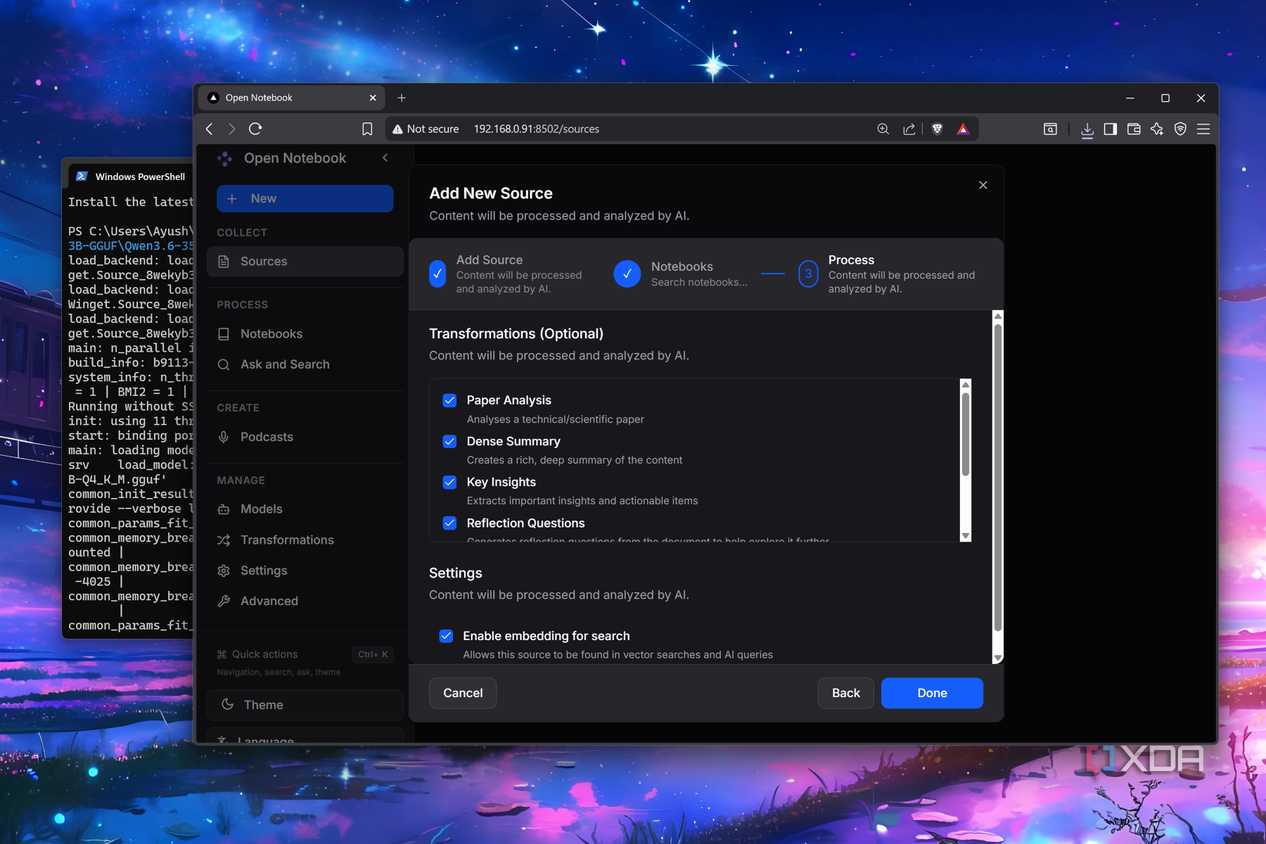
Task: Click the Ask and Search magnifier icon
Action: point(224,364)
